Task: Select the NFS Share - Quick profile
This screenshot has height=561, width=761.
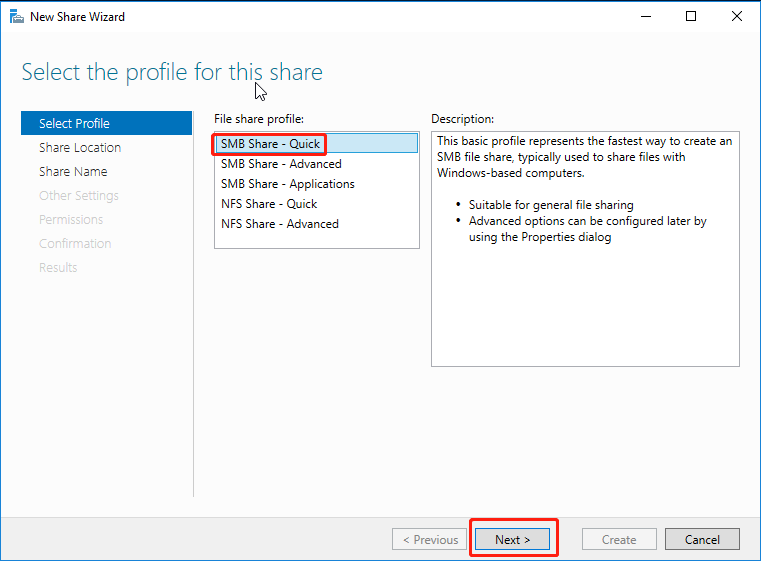Action: [x=269, y=204]
